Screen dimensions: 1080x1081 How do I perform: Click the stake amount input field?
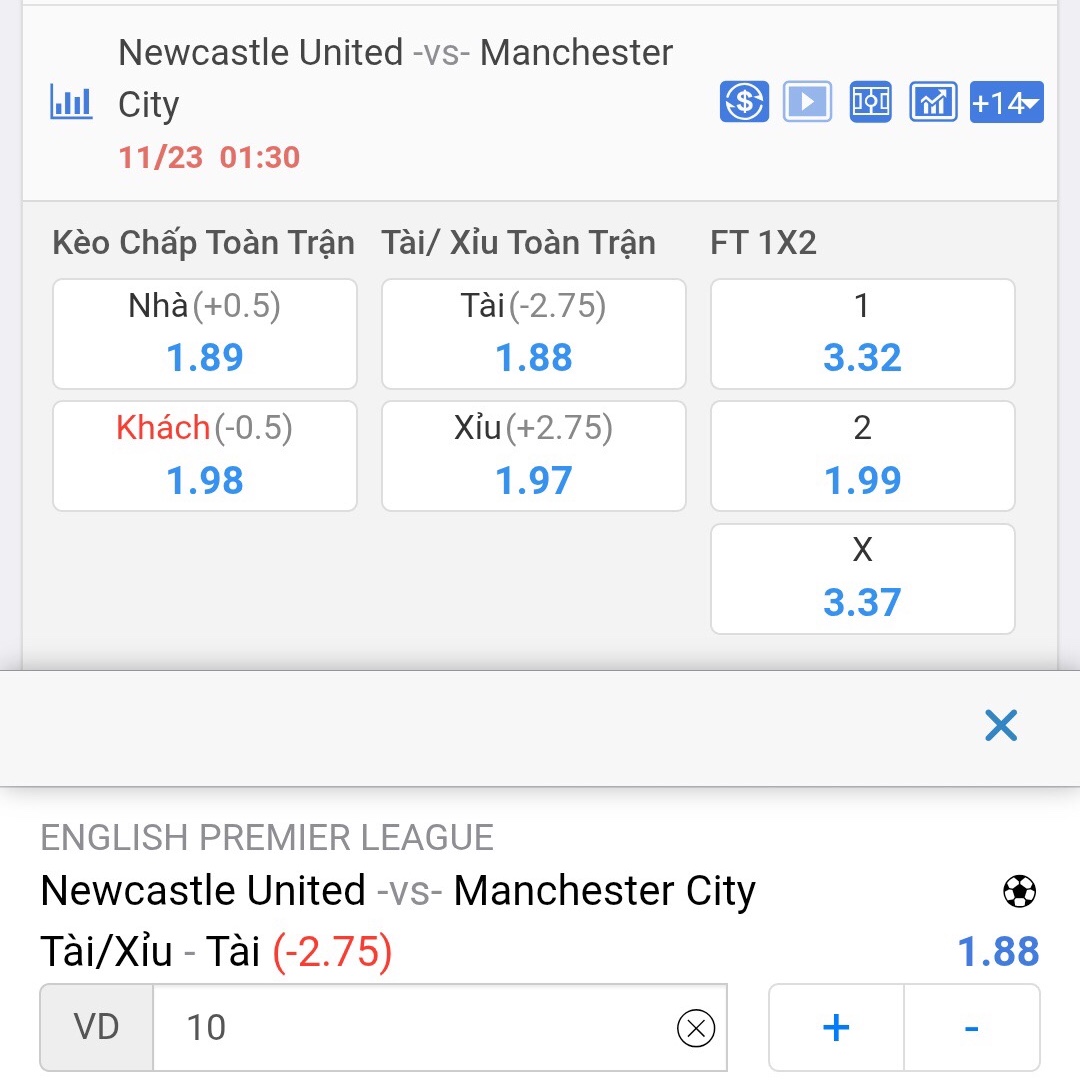420,1027
